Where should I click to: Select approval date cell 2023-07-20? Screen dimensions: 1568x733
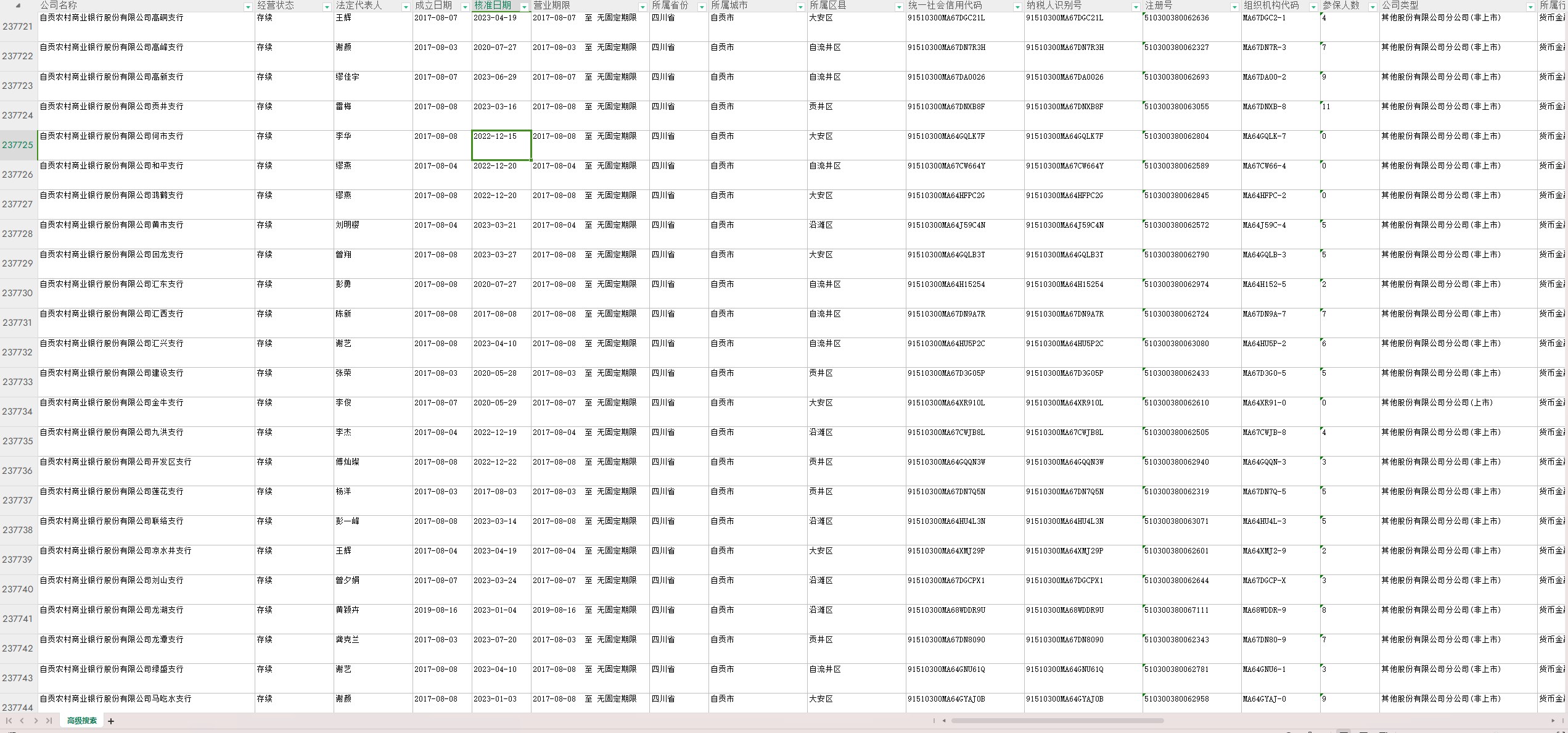501,648
